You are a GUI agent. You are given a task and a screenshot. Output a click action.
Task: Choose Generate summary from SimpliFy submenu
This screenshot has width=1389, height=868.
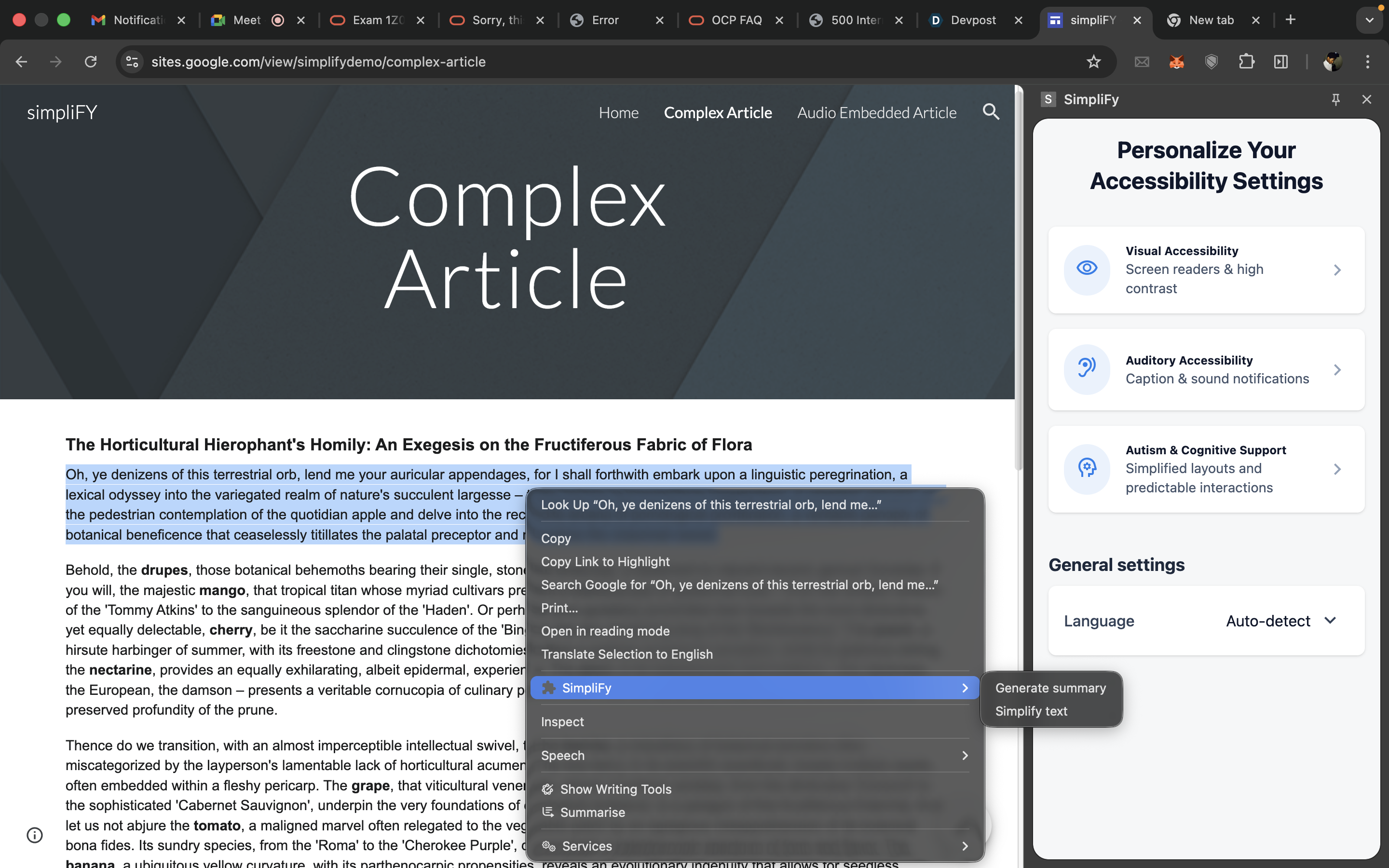click(1050, 688)
